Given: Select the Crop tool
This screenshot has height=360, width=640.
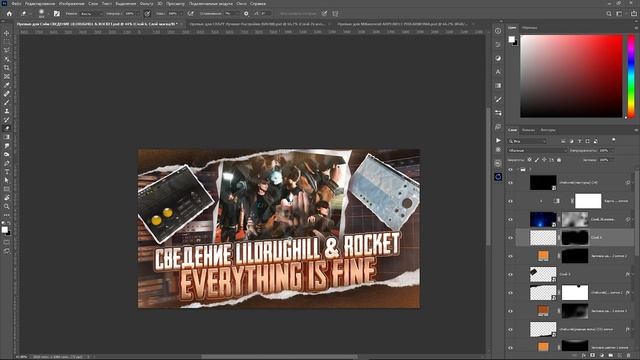Looking at the screenshot, I should tap(7, 68).
